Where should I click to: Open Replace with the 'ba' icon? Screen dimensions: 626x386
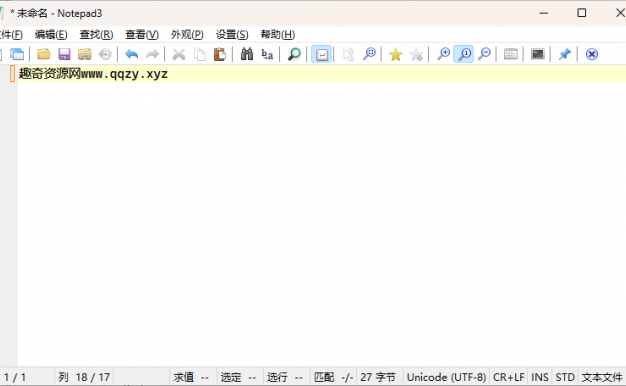[267, 54]
